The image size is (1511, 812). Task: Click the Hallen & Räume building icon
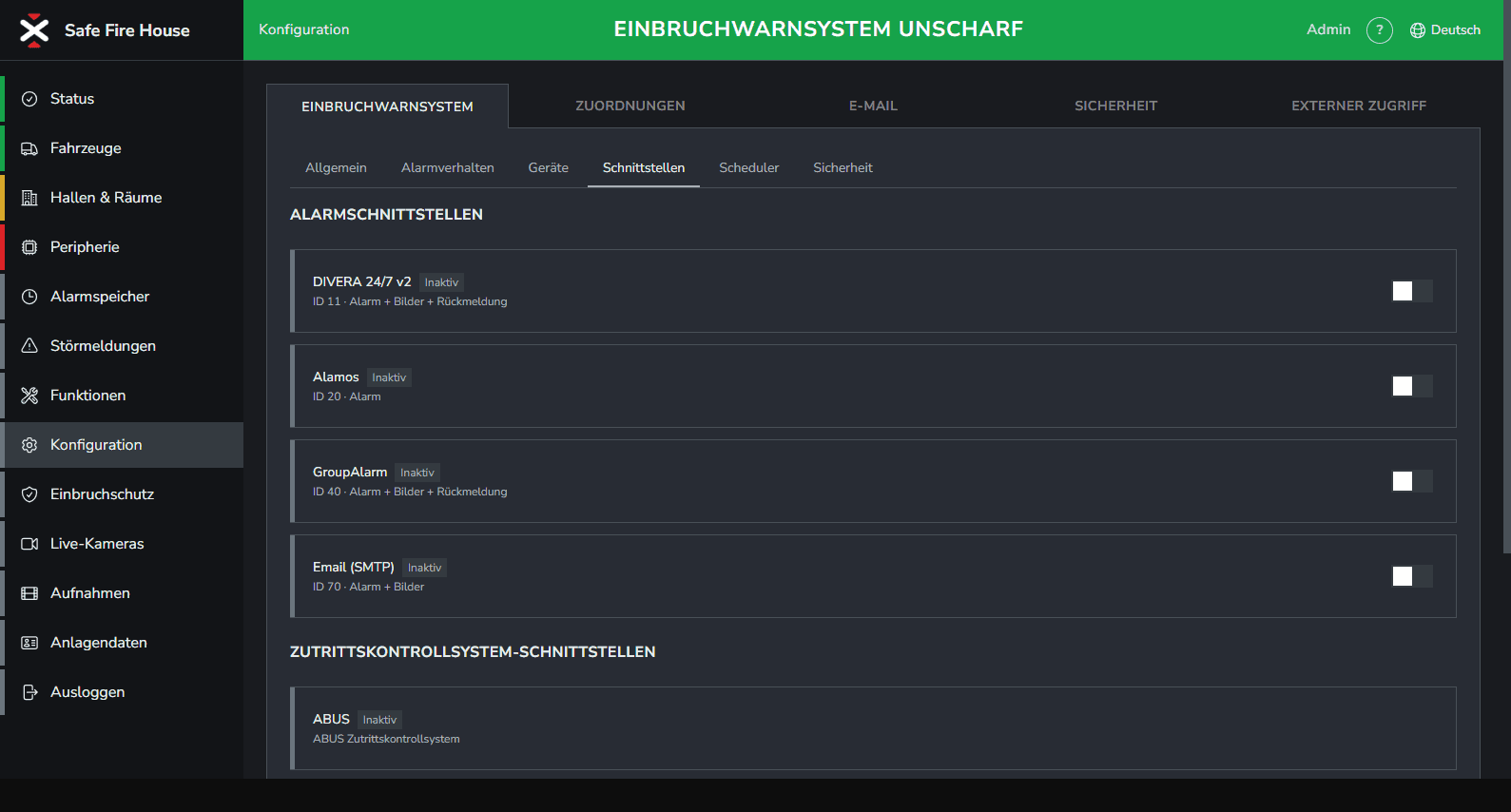(29, 198)
